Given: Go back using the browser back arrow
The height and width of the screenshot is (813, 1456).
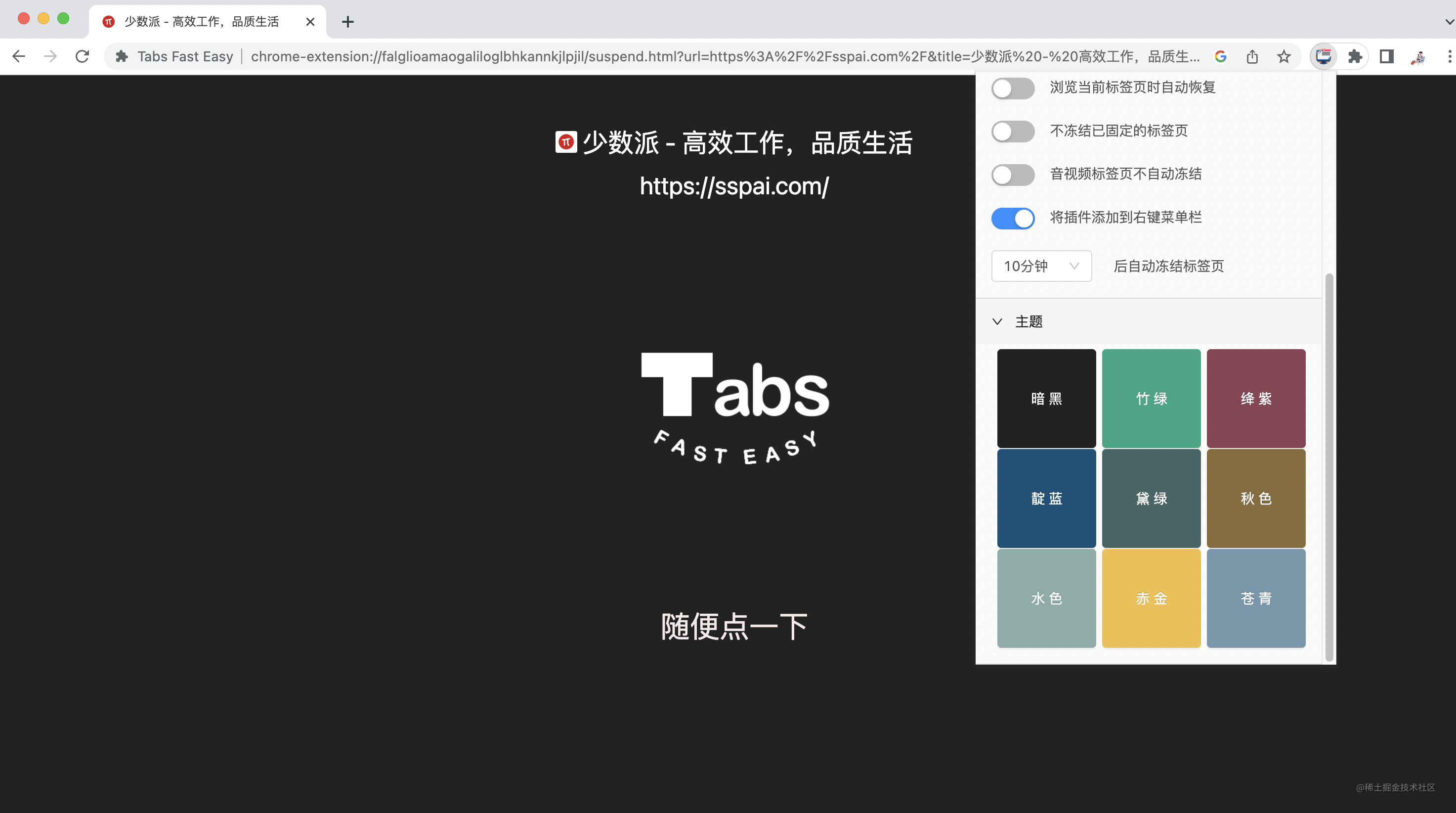Looking at the screenshot, I should 19,56.
